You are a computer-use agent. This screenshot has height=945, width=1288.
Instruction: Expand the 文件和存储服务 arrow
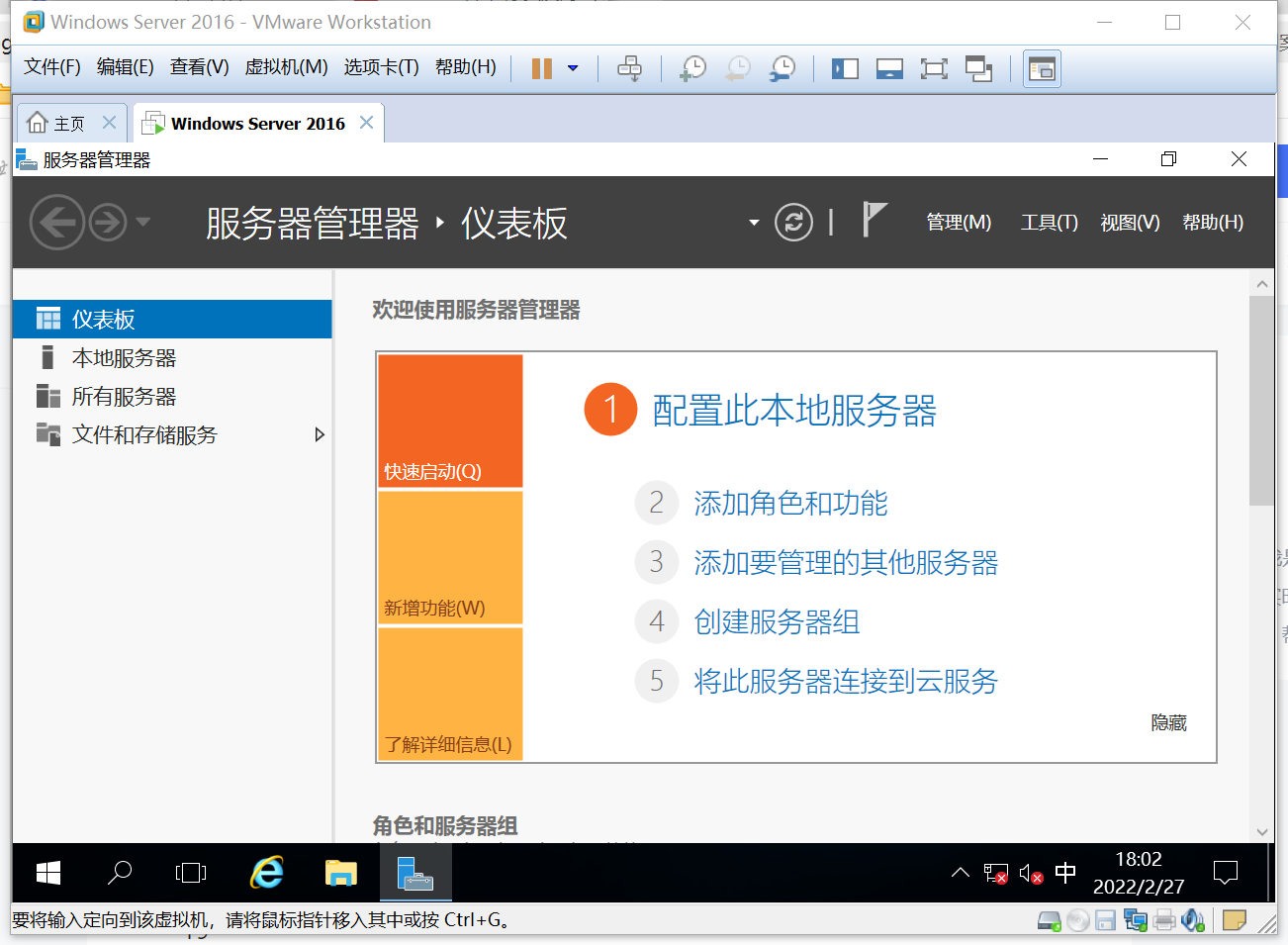(319, 434)
